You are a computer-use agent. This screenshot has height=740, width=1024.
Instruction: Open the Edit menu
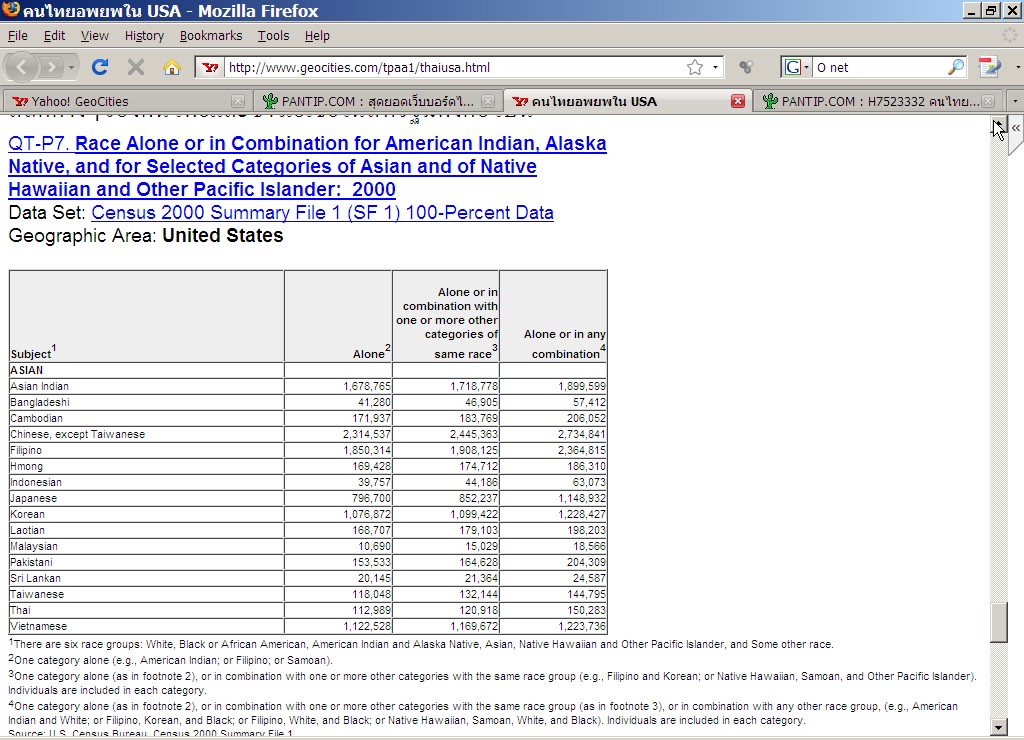point(54,36)
